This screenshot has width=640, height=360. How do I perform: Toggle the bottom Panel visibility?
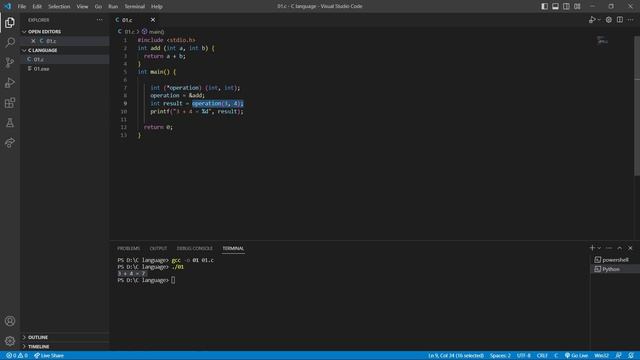coord(556,6)
